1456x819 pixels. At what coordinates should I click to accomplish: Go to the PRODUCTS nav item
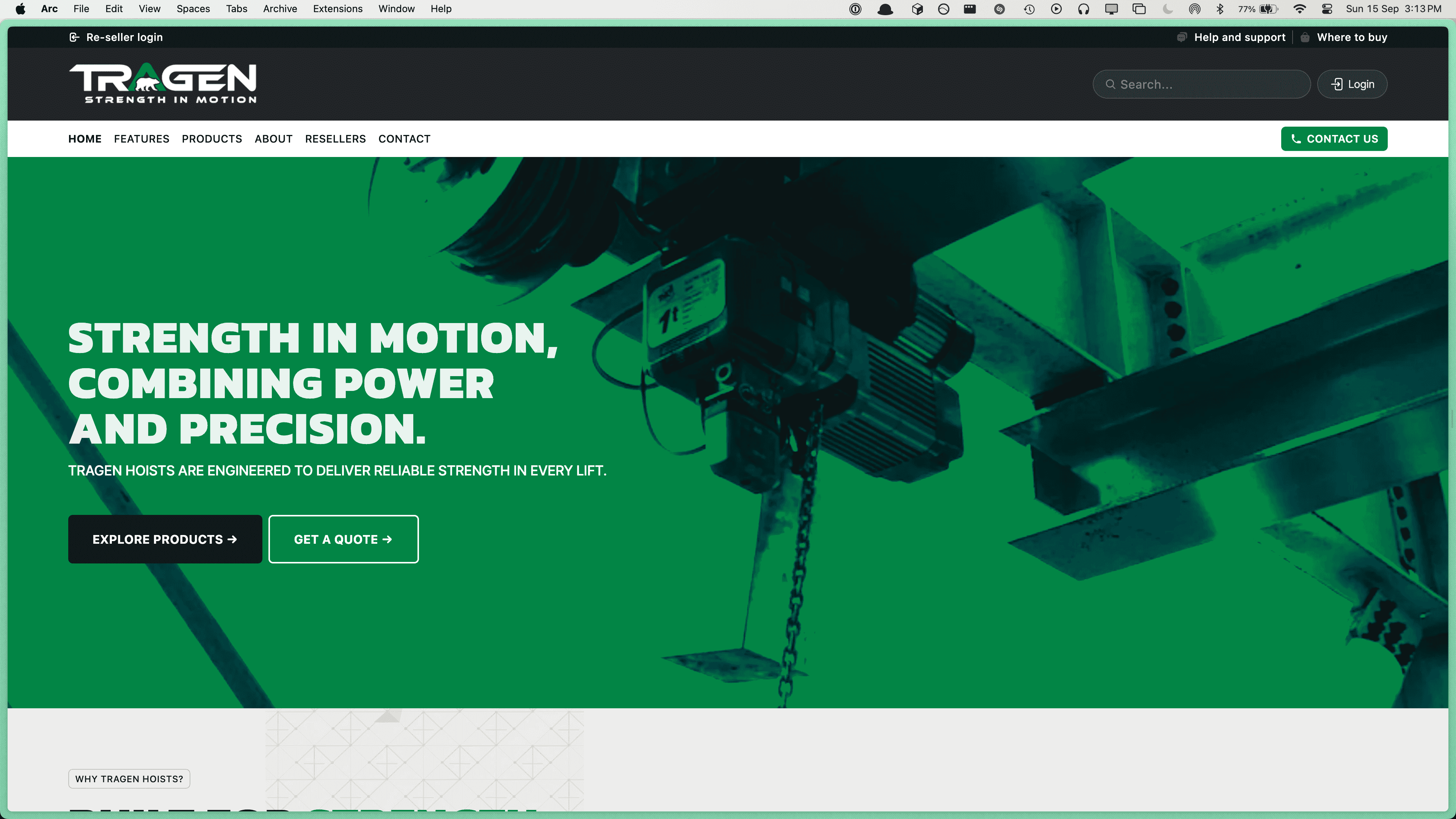(x=212, y=138)
